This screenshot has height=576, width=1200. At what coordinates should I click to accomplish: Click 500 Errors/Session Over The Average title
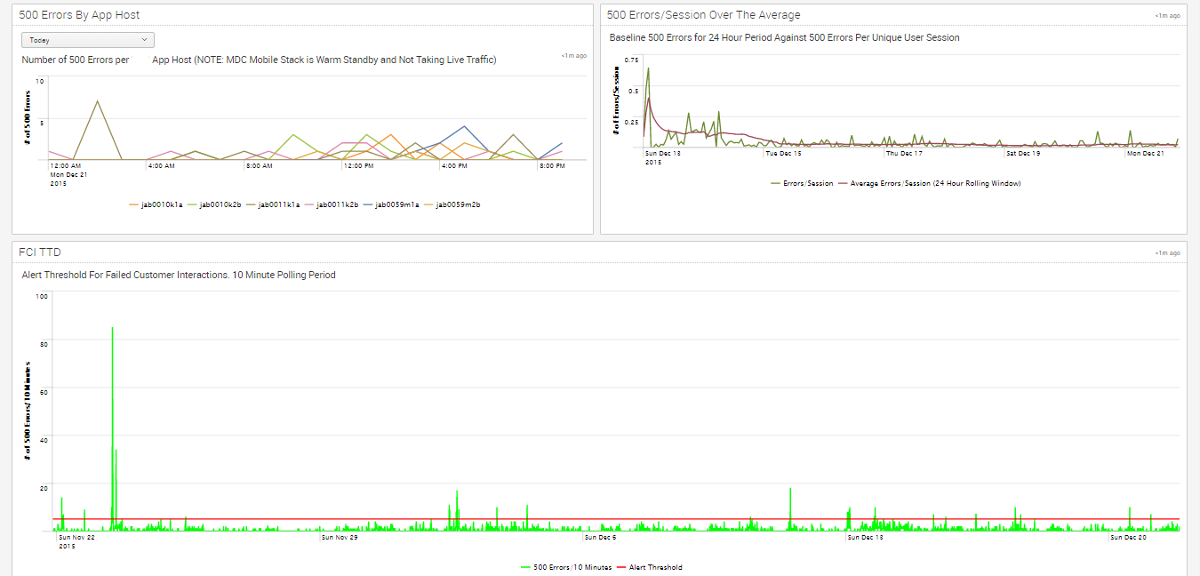[703, 15]
